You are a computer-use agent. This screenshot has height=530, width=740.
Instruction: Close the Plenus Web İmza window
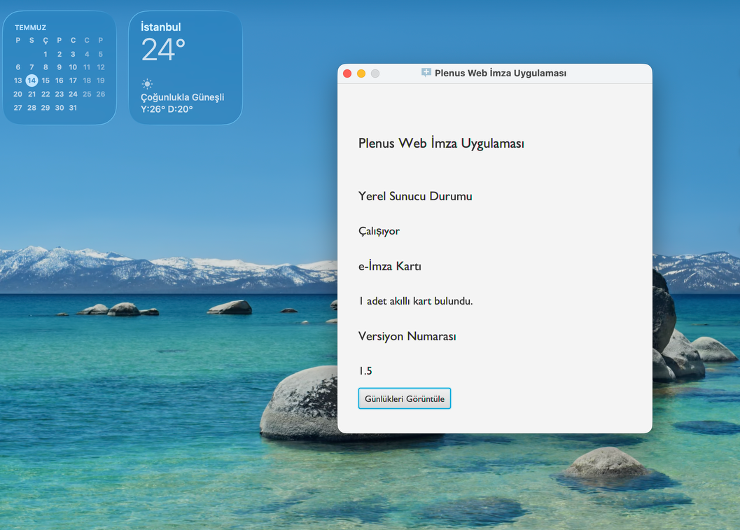click(347, 74)
